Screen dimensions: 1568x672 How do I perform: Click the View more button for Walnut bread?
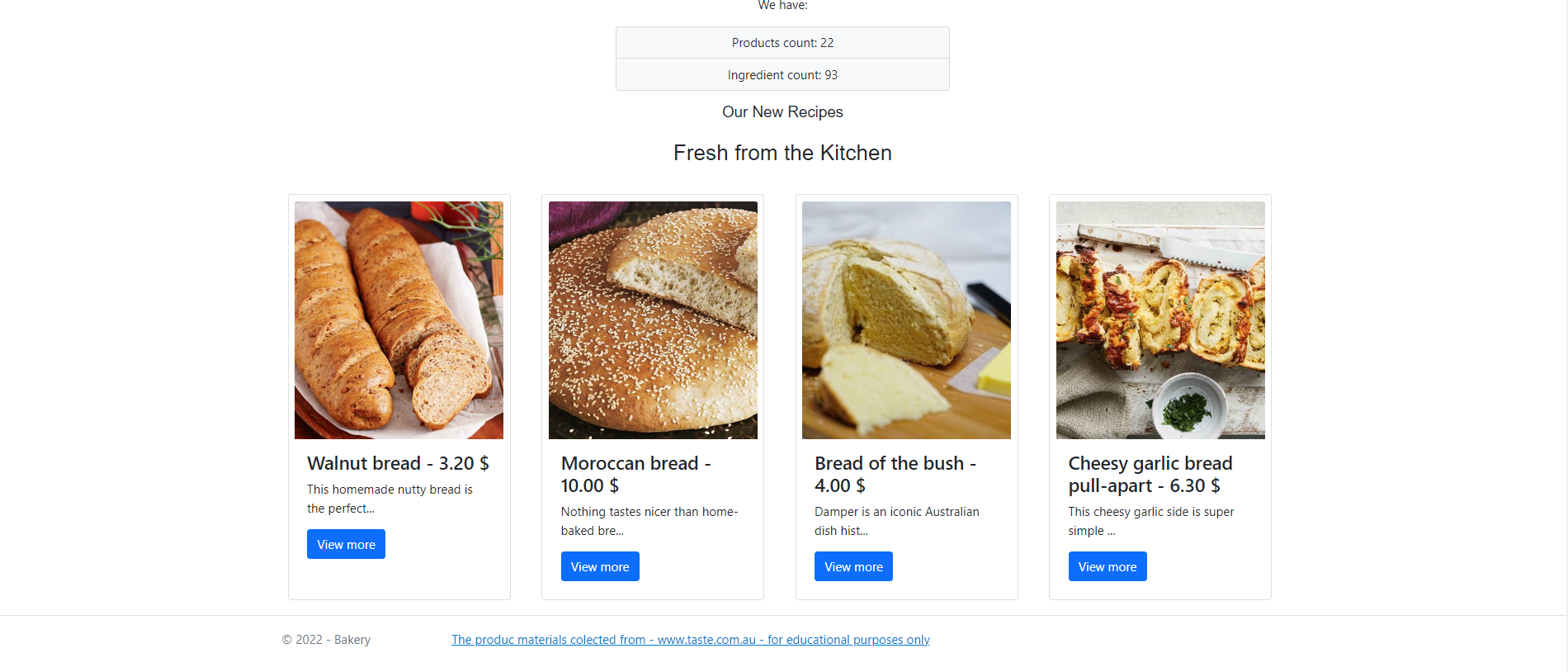[346, 544]
